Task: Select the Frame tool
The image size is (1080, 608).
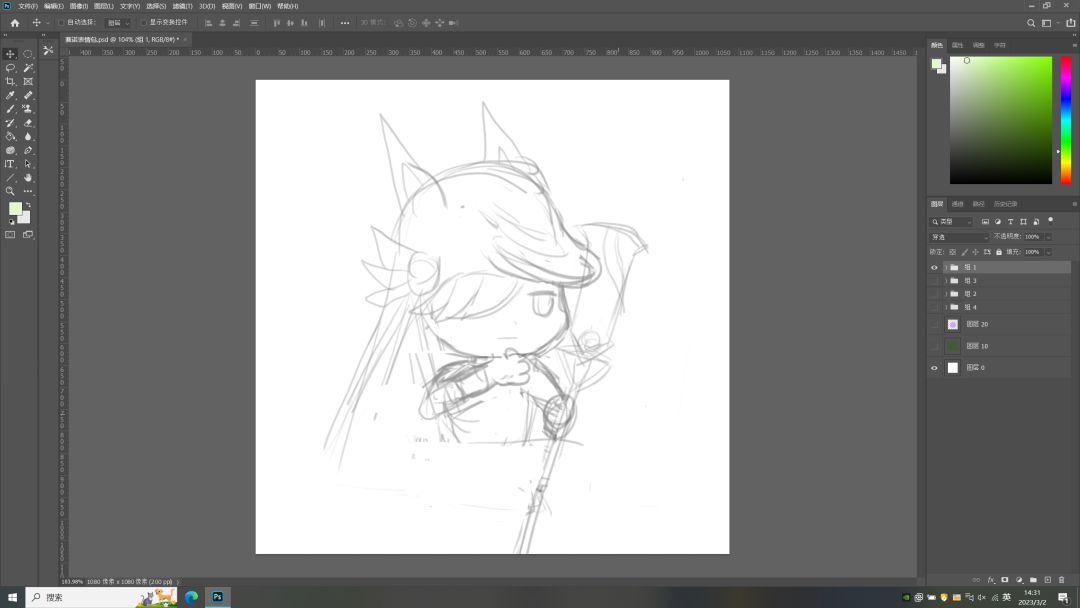Action: 28,81
